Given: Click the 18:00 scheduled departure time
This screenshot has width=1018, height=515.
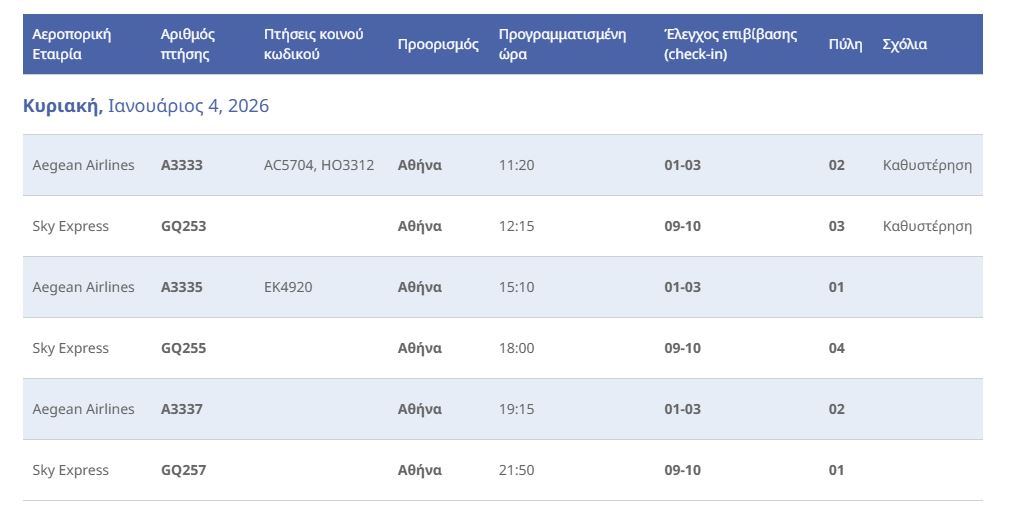Looking at the screenshot, I should click(516, 348).
